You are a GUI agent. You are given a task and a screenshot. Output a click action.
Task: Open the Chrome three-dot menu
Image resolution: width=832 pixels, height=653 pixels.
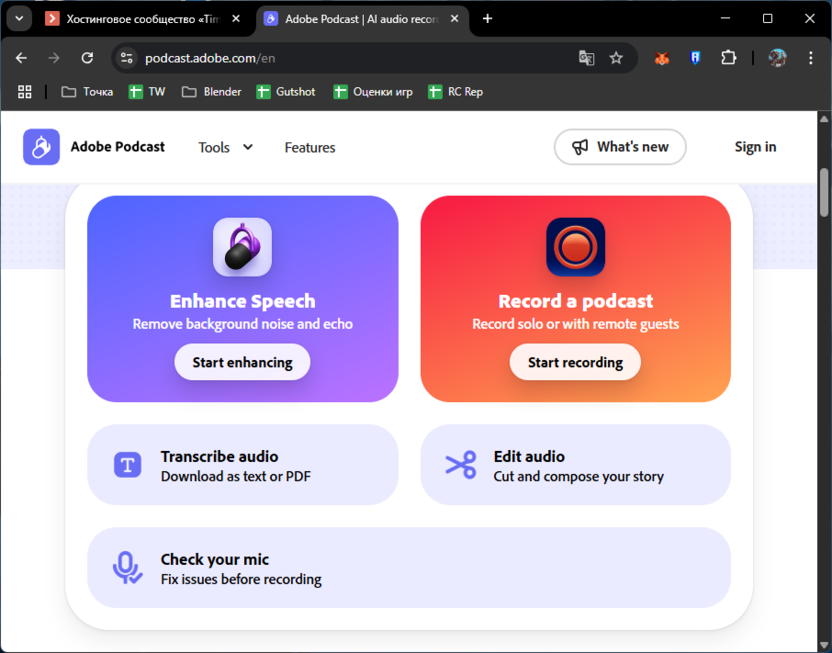tap(811, 58)
